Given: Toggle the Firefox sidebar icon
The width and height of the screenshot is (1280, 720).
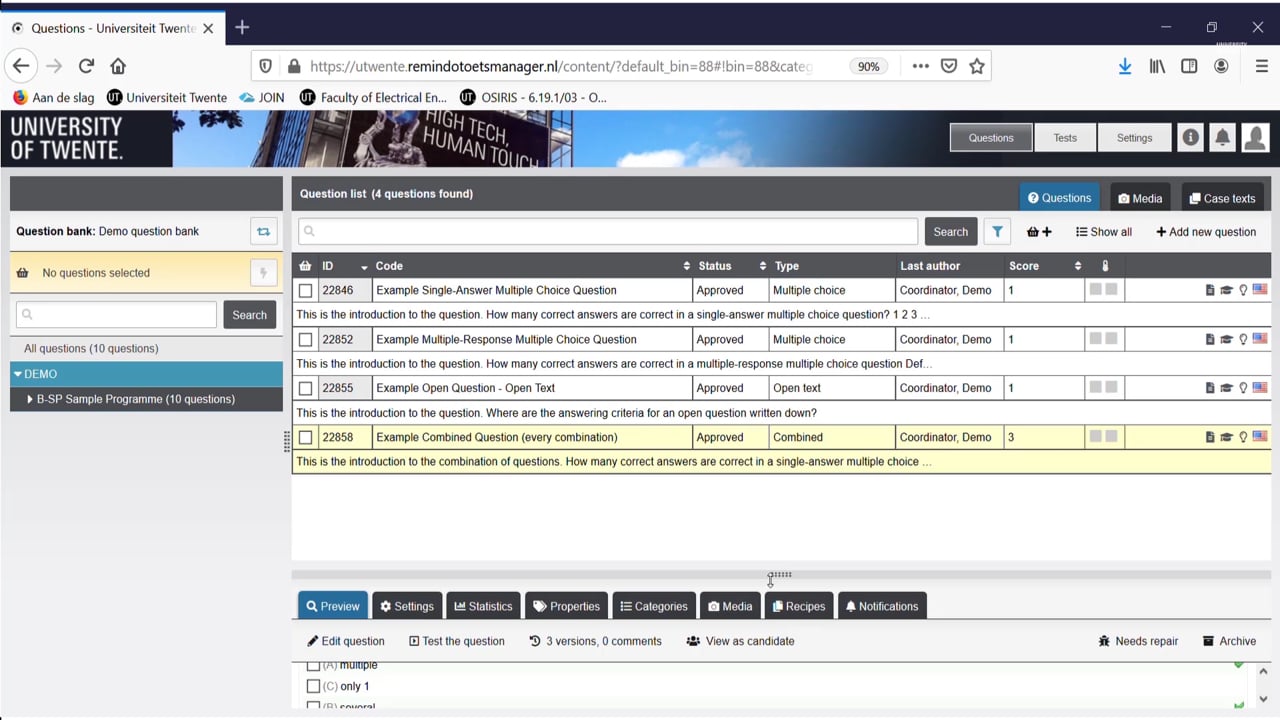Looking at the screenshot, I should click(1189, 66).
